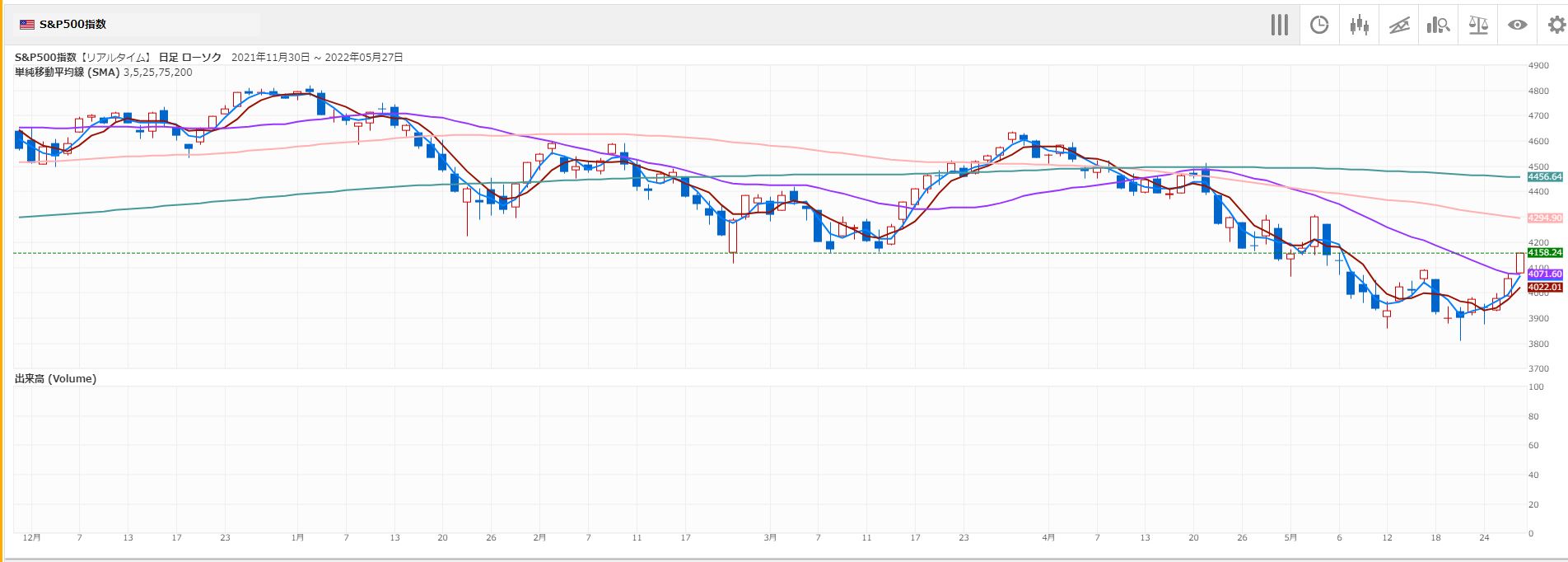1568x562 pixels.
Task: Click the chart header 'S&P500指数【リアルタイム】日足 ローソク'
Action: 118,58
